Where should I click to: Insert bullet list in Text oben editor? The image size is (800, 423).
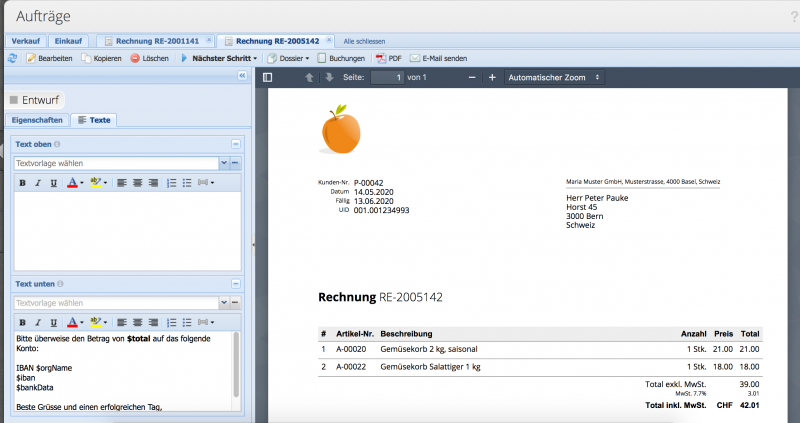point(187,183)
